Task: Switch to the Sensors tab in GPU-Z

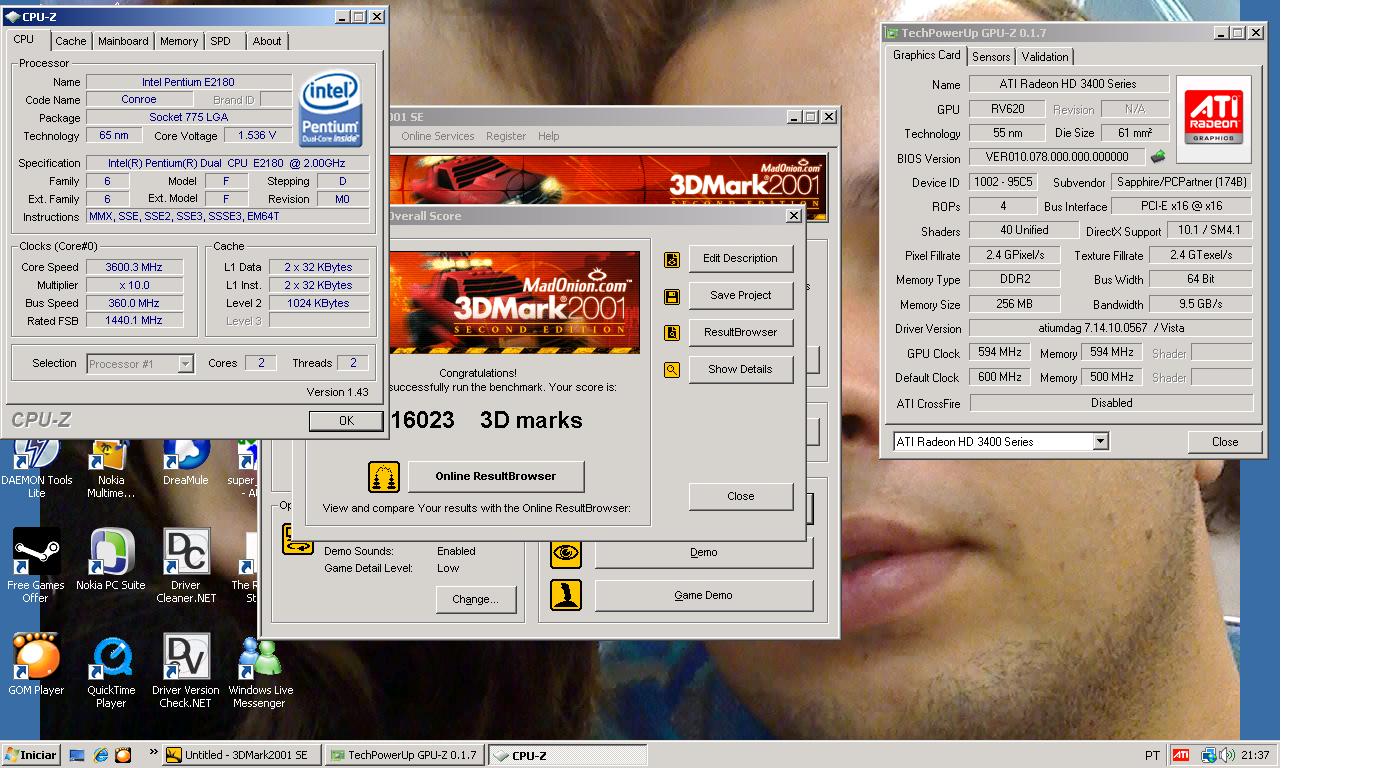Action: click(x=991, y=57)
